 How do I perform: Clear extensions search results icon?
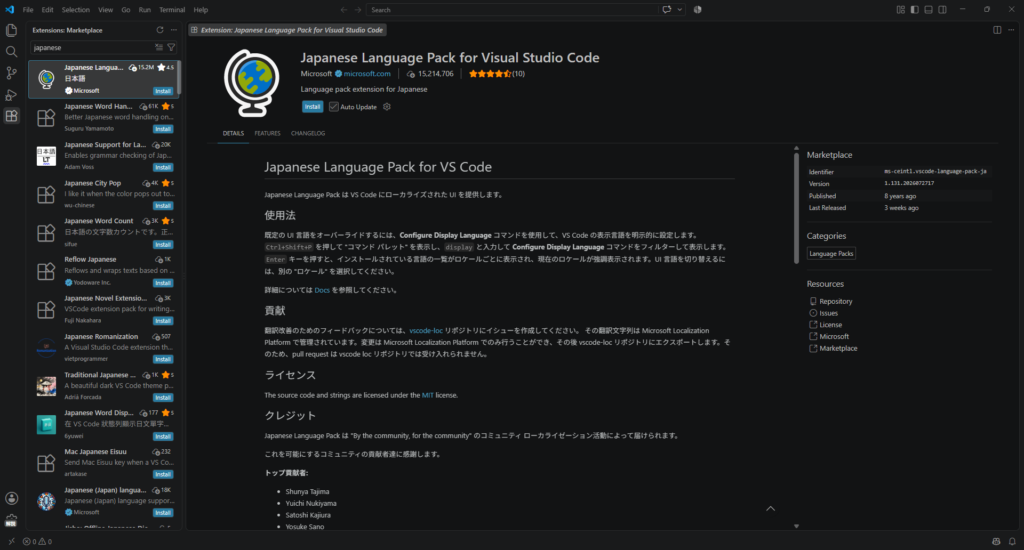point(159,48)
